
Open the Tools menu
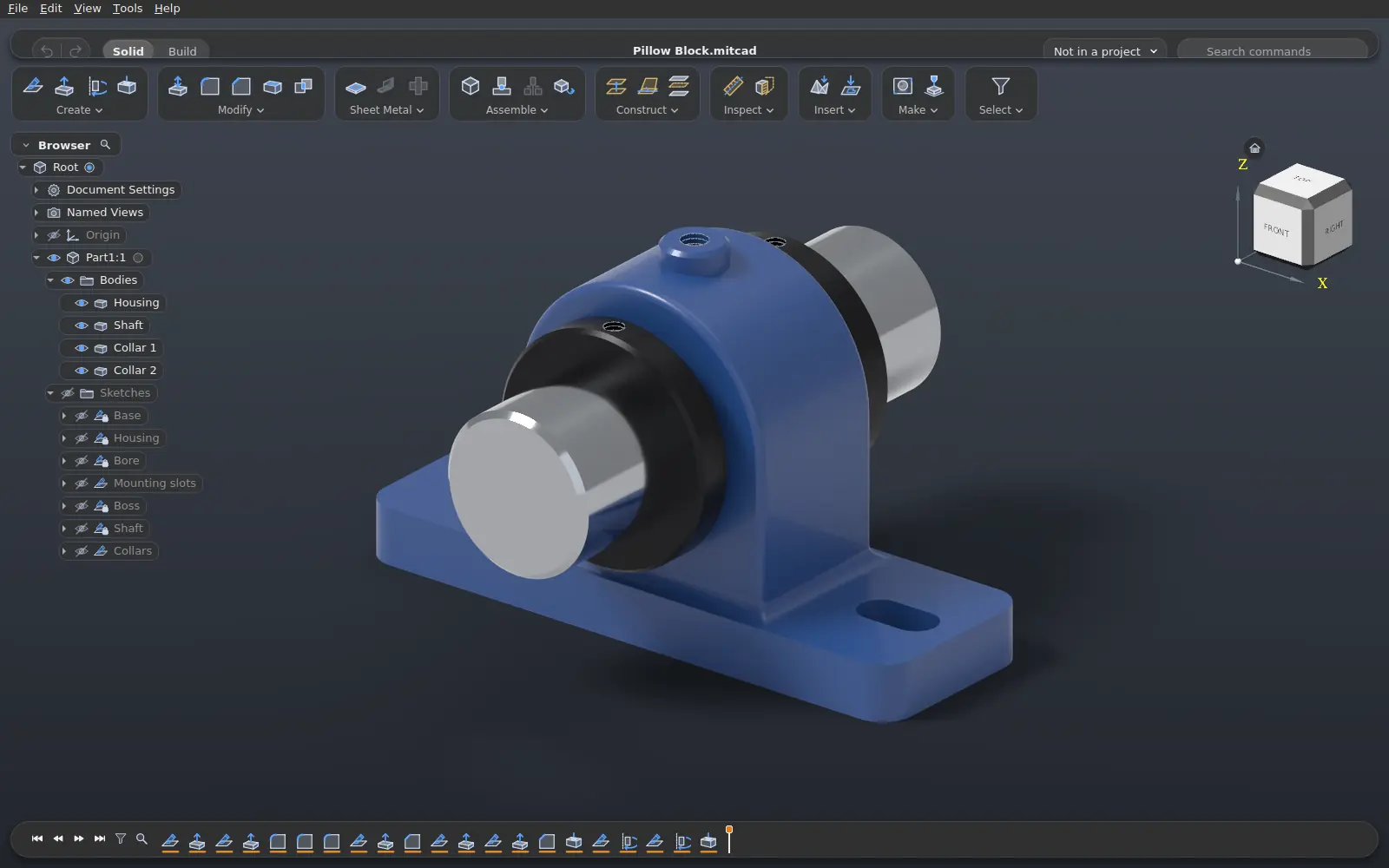[128, 8]
